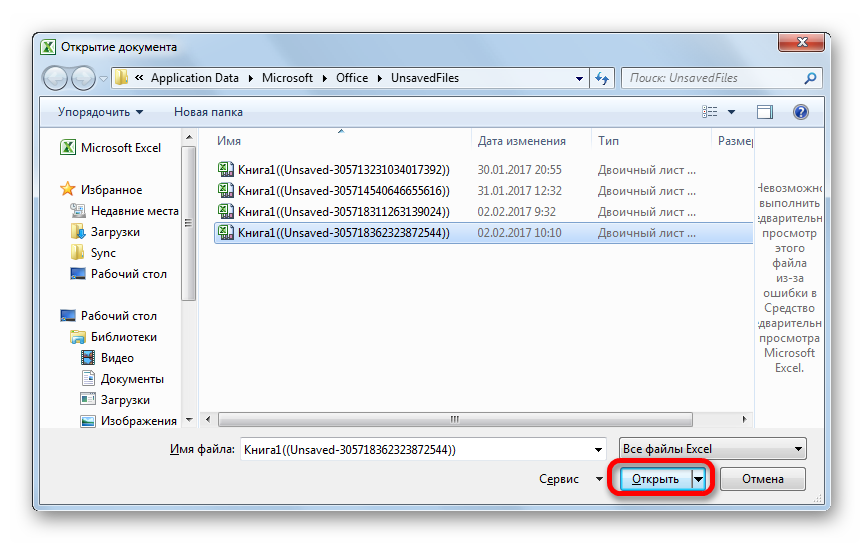864x544 pixels.
Task: Expand the Упорядочить menu
Action: click(100, 112)
